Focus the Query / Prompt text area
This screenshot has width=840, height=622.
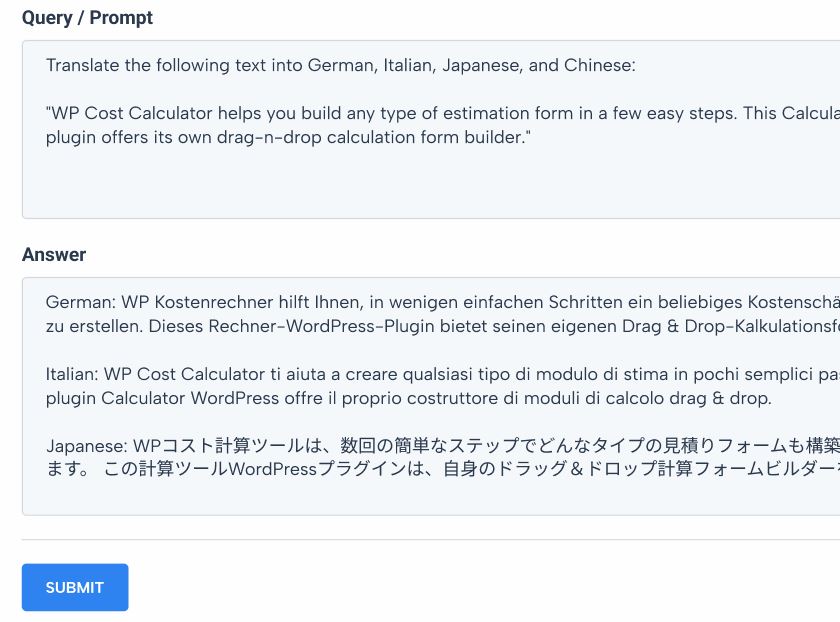coord(431,129)
